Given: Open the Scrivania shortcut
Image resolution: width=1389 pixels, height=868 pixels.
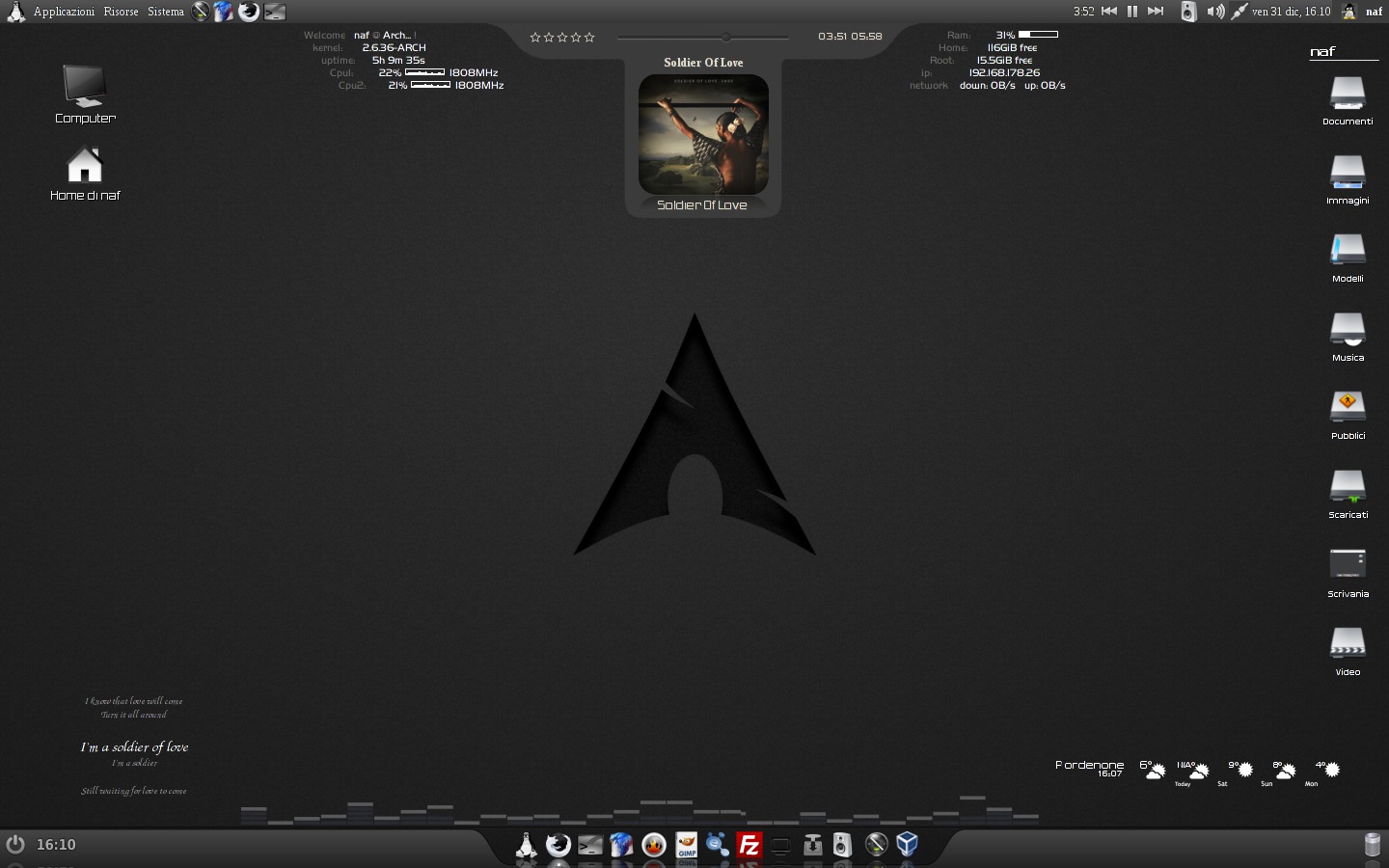Looking at the screenshot, I should pyautogui.click(x=1348, y=573).
